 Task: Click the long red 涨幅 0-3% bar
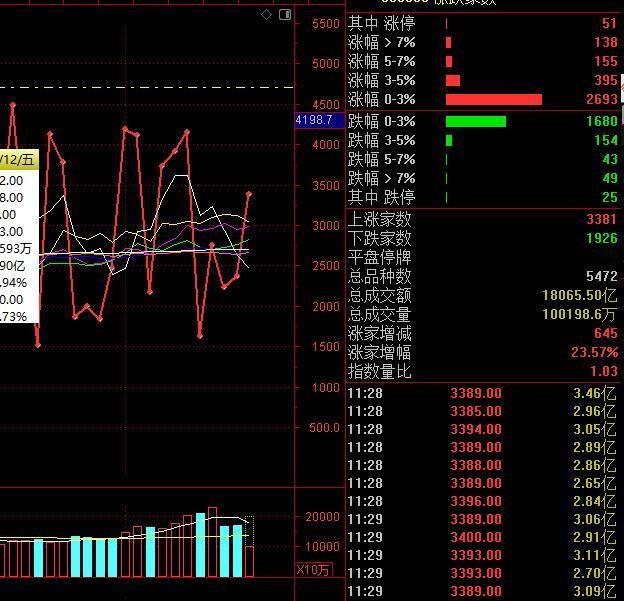tap(494, 100)
